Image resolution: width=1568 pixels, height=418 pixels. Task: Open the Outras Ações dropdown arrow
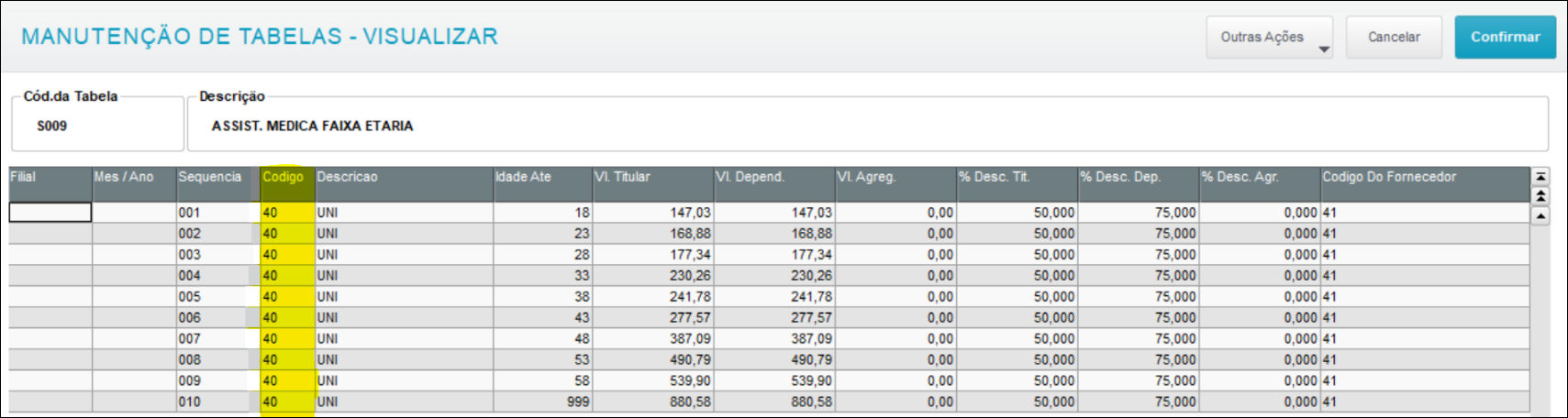pyautogui.click(x=1324, y=49)
